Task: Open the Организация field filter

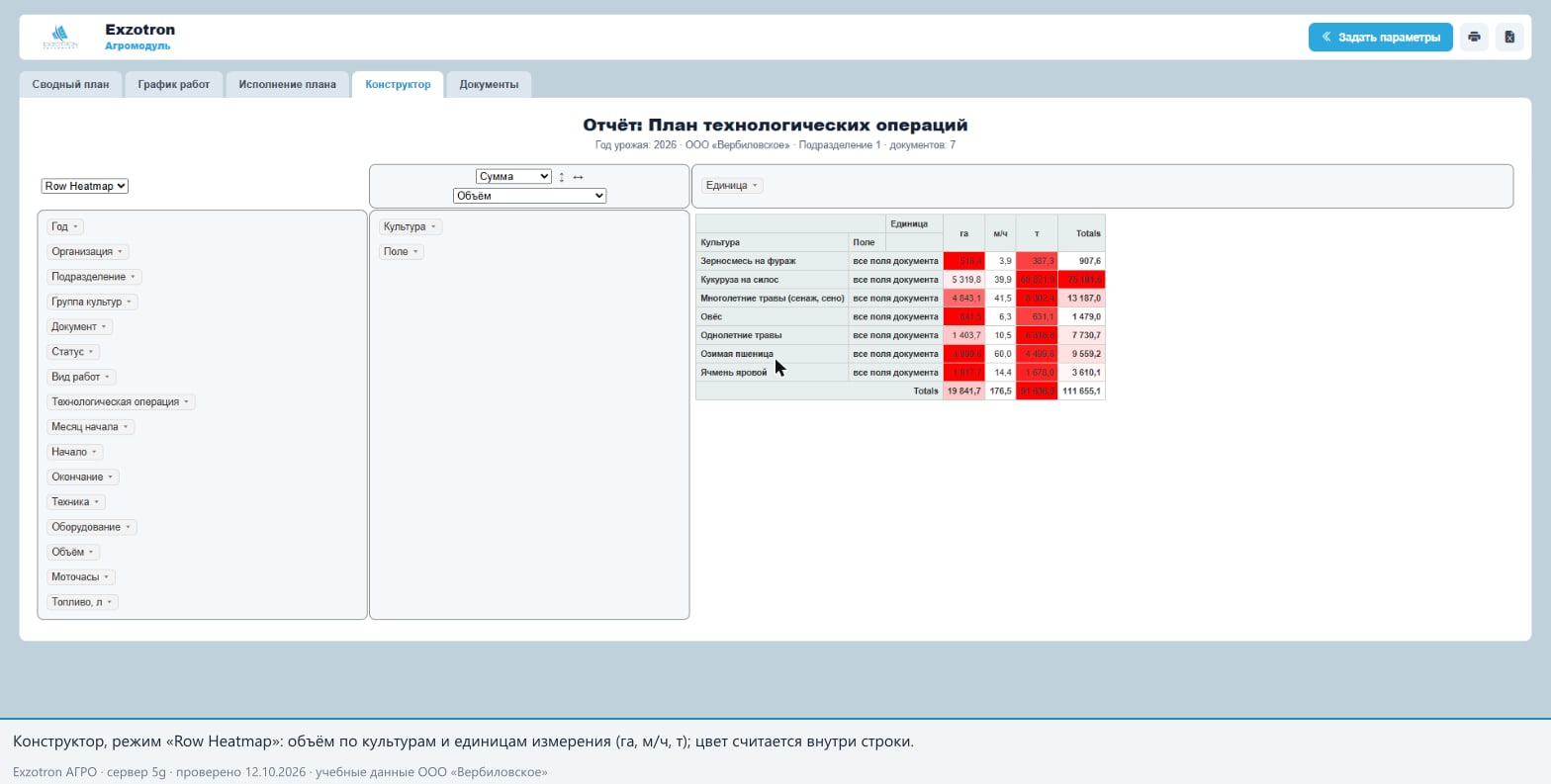Action: coord(121,252)
